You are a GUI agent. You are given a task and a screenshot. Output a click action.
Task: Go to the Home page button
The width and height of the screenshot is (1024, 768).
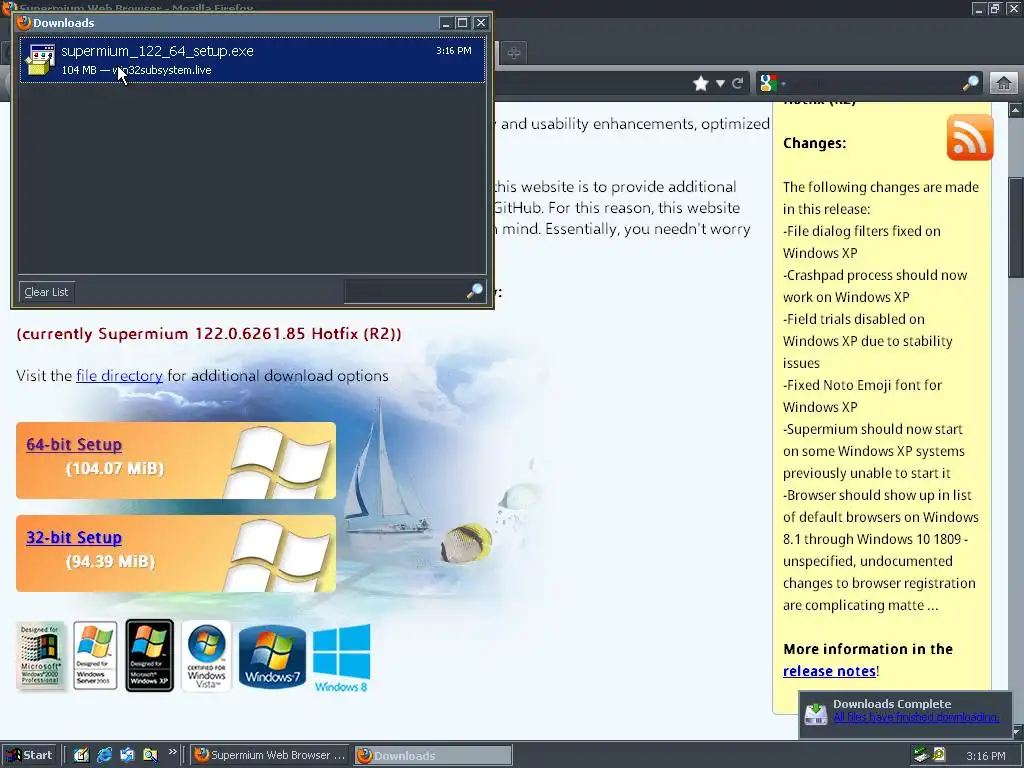click(x=1004, y=84)
